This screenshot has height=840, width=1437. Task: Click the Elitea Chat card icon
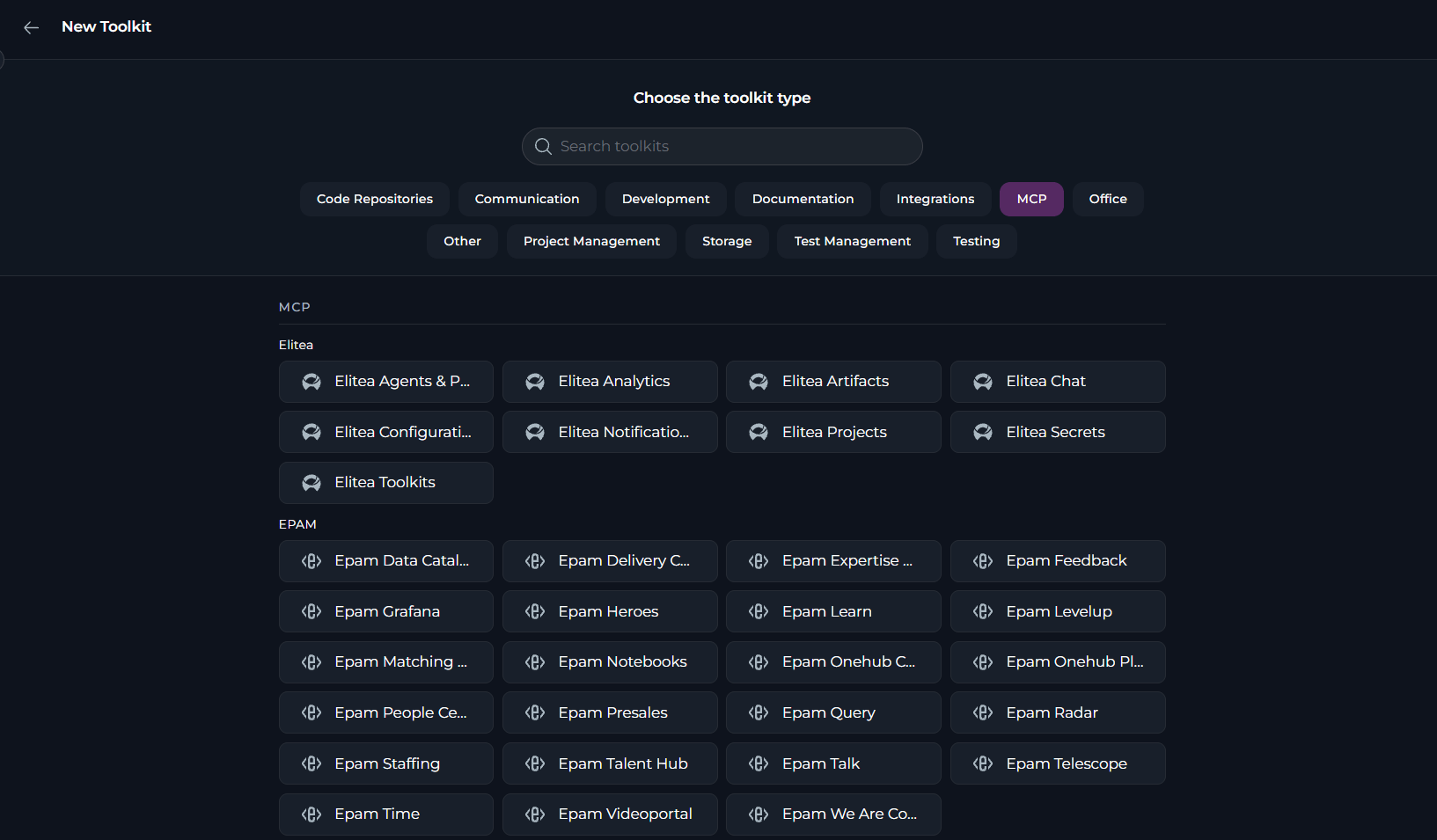(x=983, y=382)
